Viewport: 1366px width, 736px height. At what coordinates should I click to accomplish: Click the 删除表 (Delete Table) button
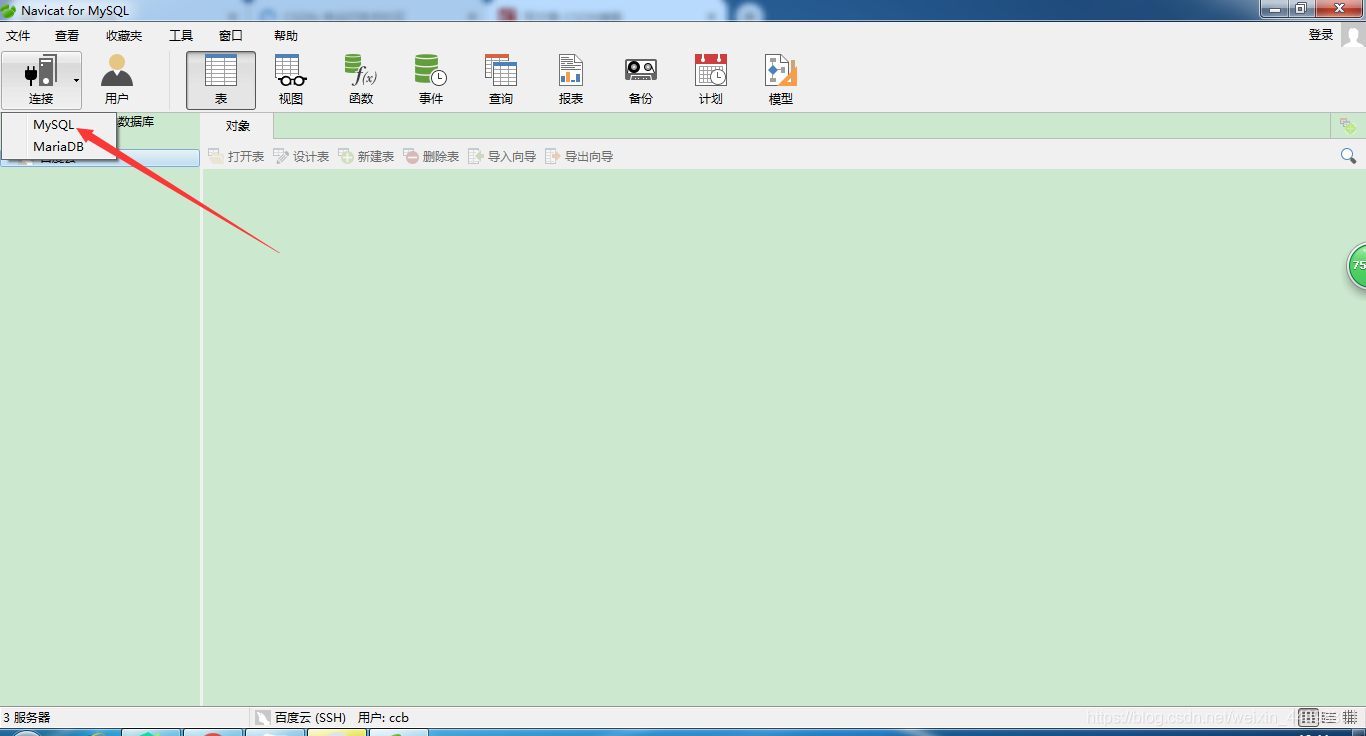point(431,157)
